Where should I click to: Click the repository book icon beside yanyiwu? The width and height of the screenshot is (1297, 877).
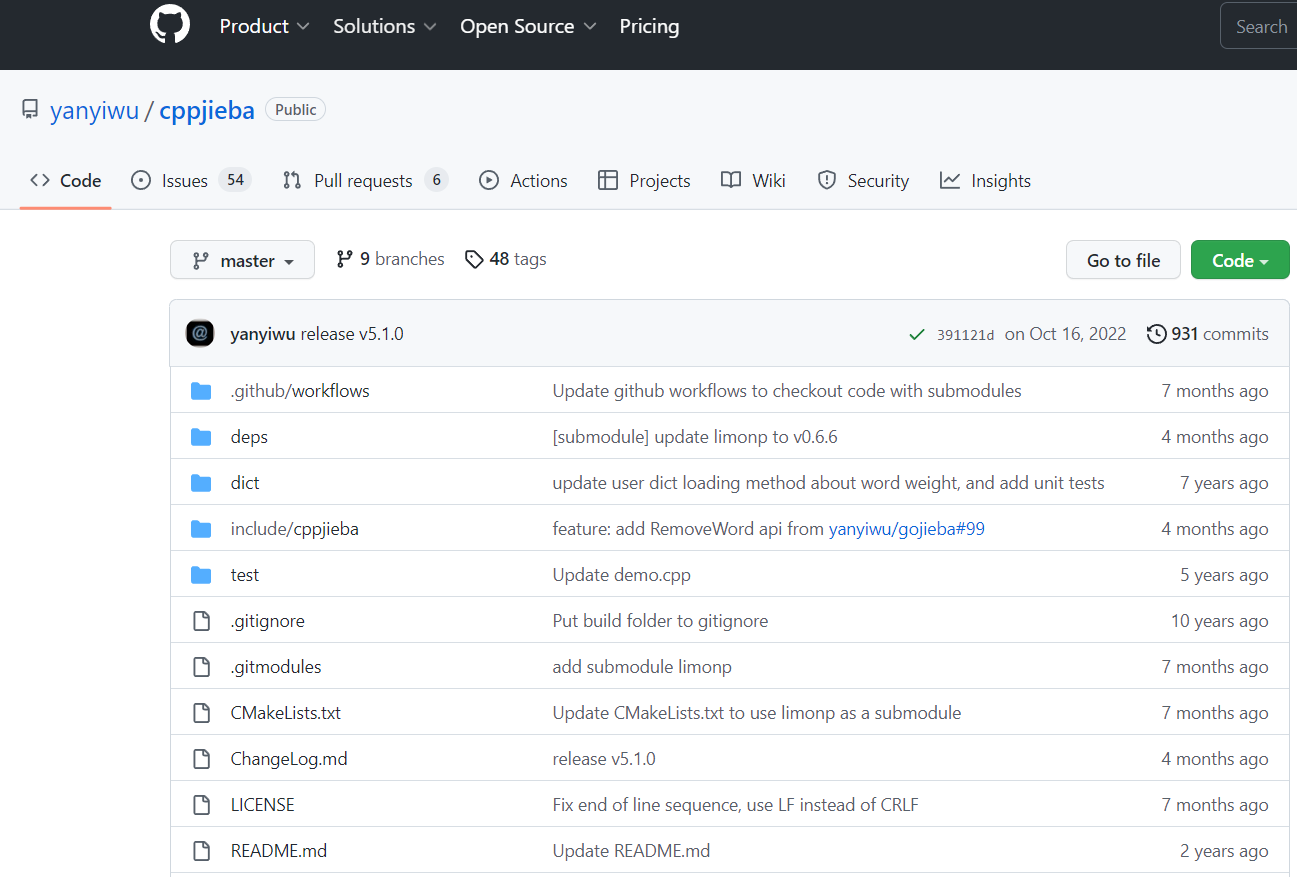click(x=30, y=110)
